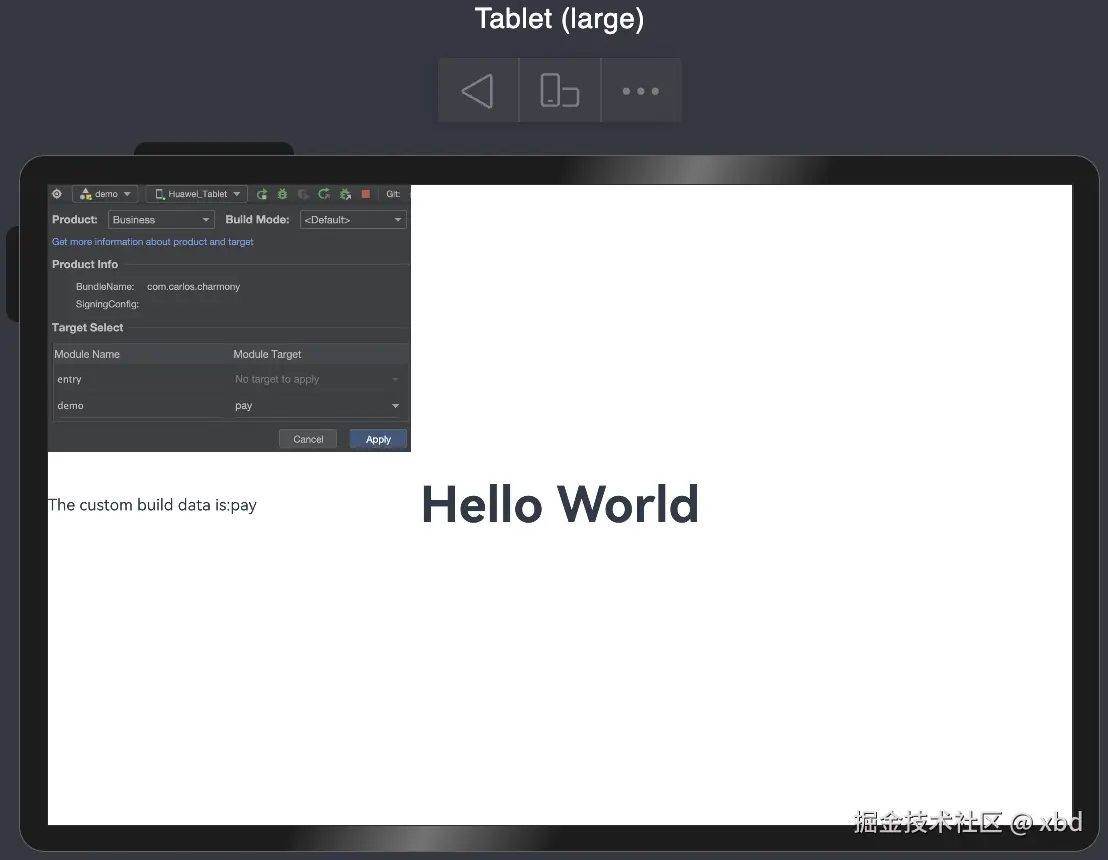1108x860 pixels.
Task: Click the Cancel button
Action: click(308, 439)
